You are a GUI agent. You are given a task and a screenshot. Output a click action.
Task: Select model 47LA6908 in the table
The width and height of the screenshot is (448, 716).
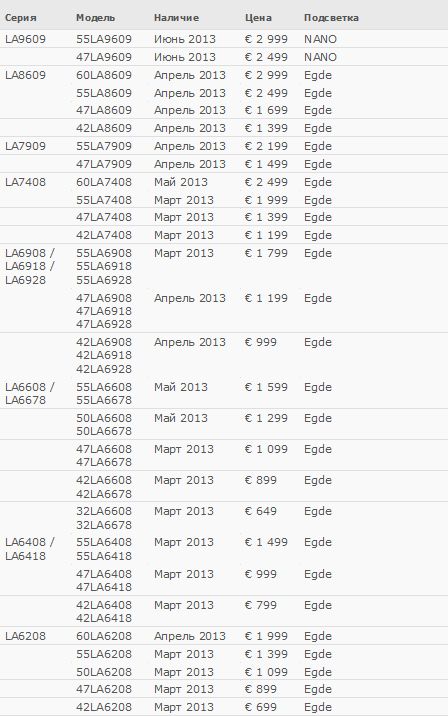point(104,298)
